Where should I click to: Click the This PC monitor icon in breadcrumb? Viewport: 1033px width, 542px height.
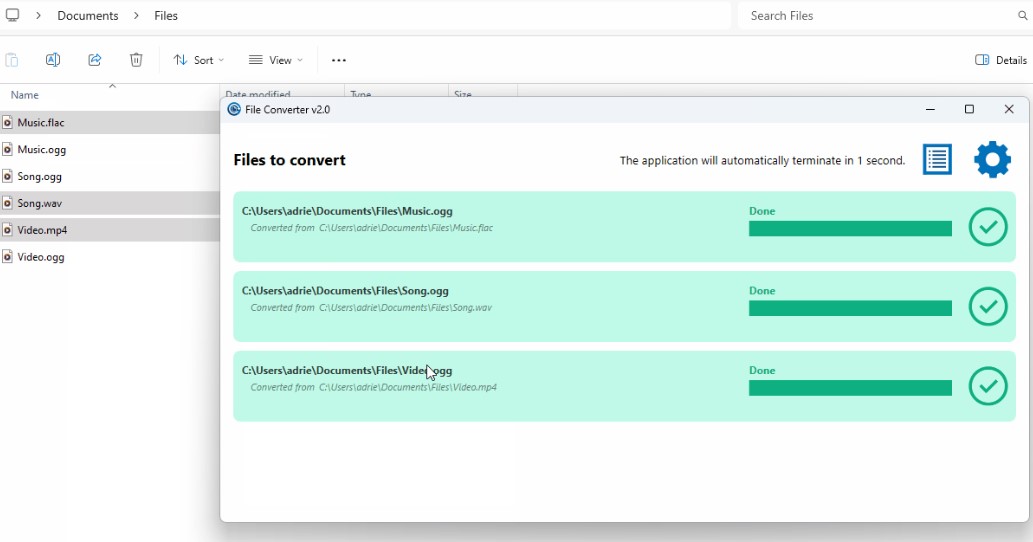13,15
